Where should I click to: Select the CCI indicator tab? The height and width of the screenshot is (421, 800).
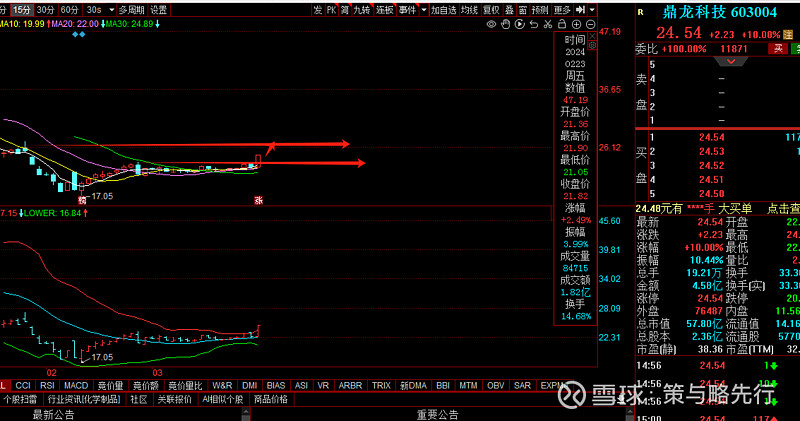(22, 386)
